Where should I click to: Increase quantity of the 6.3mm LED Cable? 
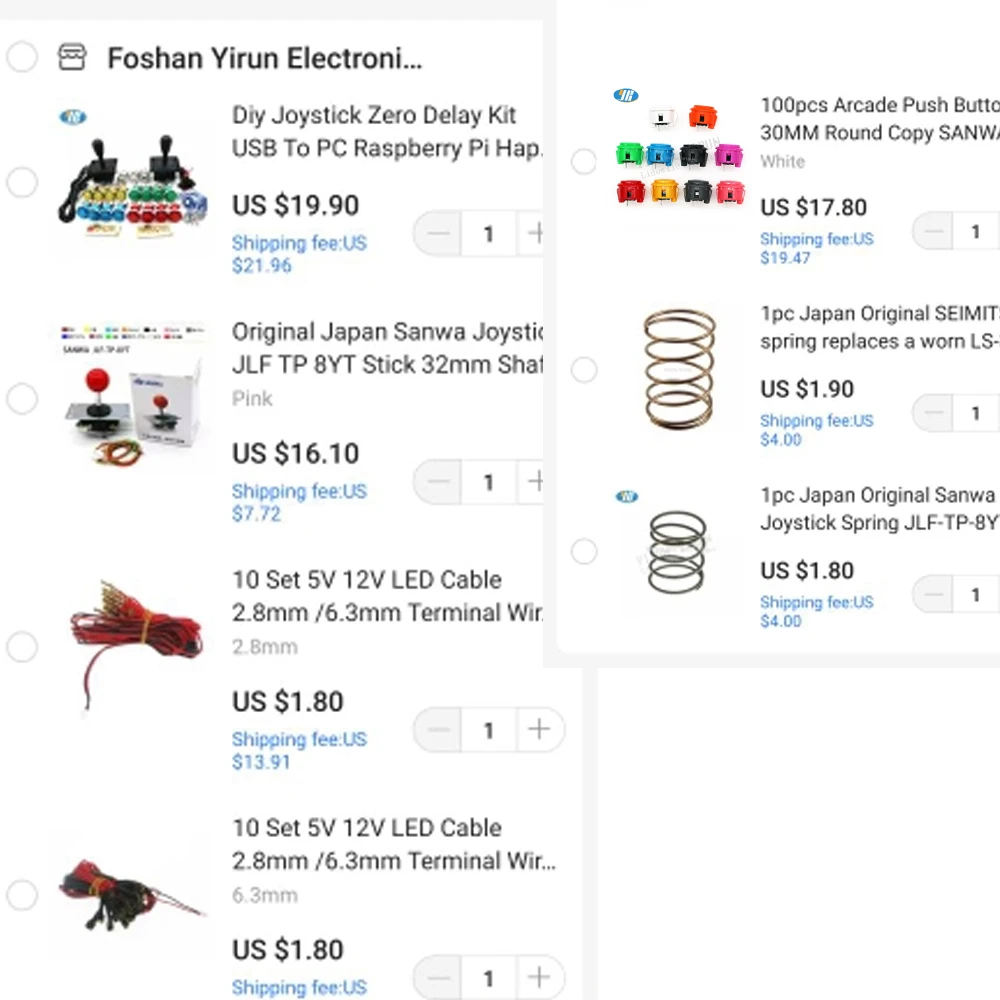pyautogui.click(x=539, y=978)
